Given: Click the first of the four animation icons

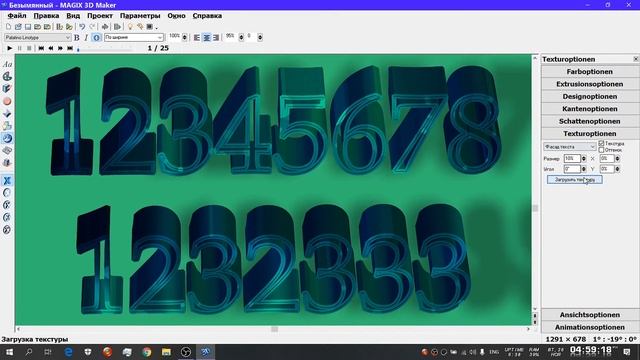Looking at the screenshot, I should 7,193.
